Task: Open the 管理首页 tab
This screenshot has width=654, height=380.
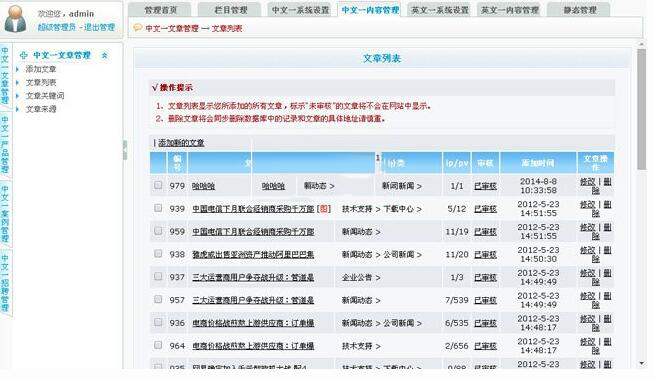Action: click(x=161, y=10)
